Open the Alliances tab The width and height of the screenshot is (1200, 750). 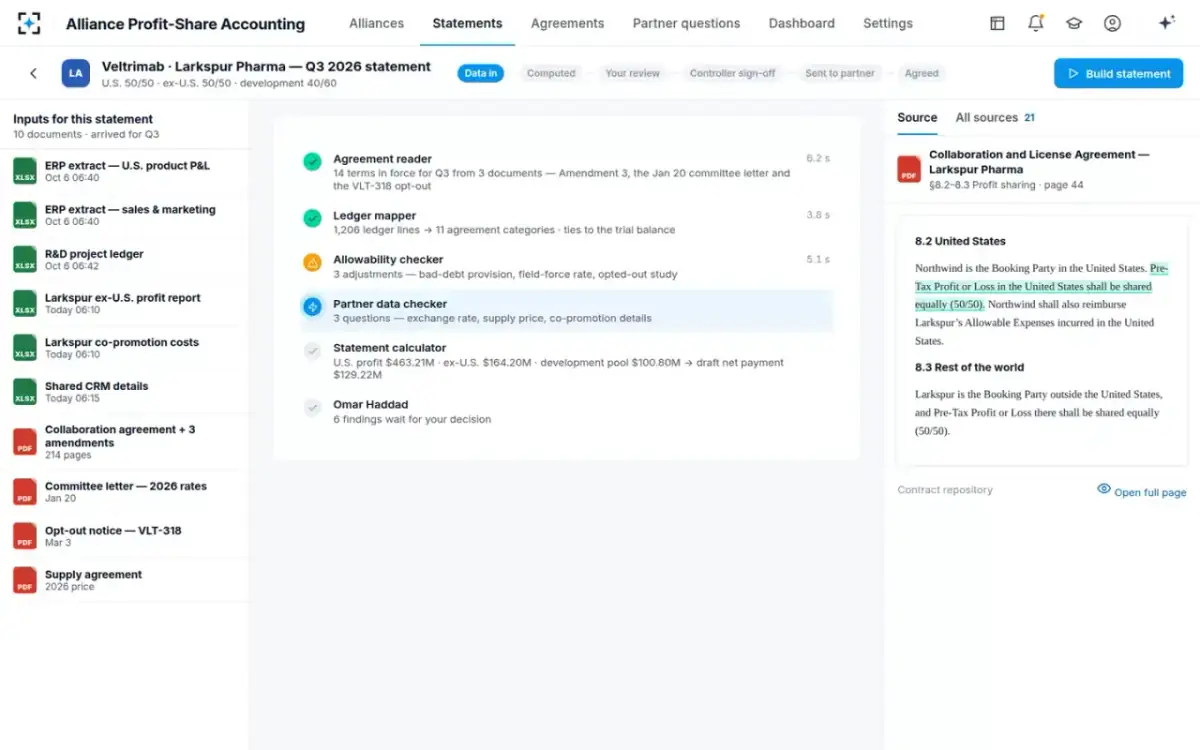376,23
